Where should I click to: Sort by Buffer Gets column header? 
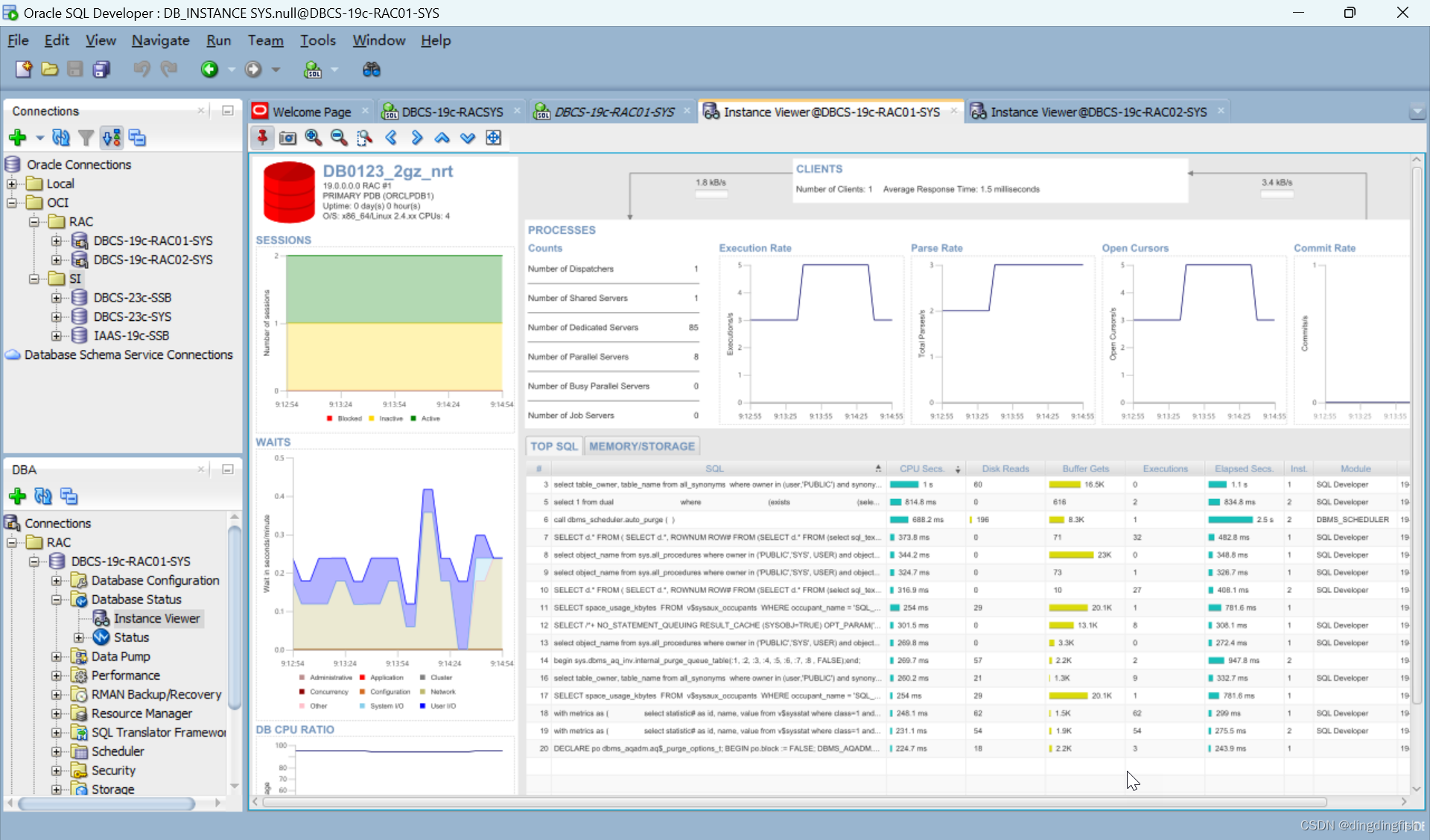[1085, 468]
